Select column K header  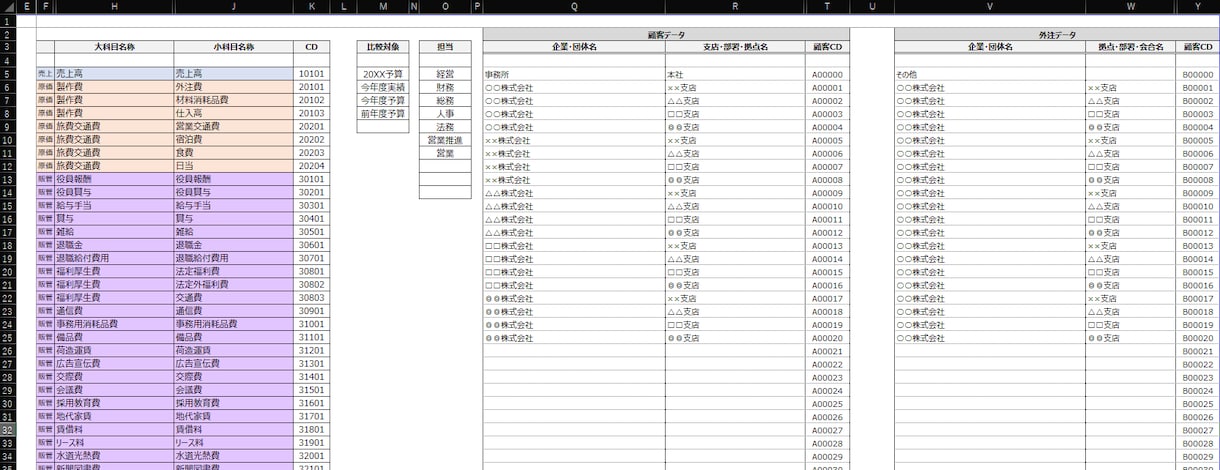coord(311,7)
